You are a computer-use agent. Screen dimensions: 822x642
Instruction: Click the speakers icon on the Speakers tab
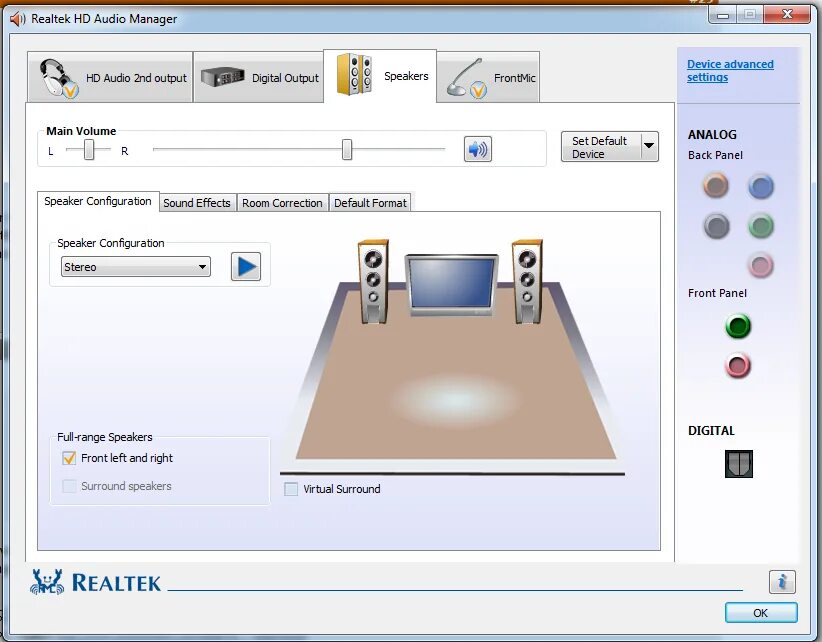[x=354, y=74]
